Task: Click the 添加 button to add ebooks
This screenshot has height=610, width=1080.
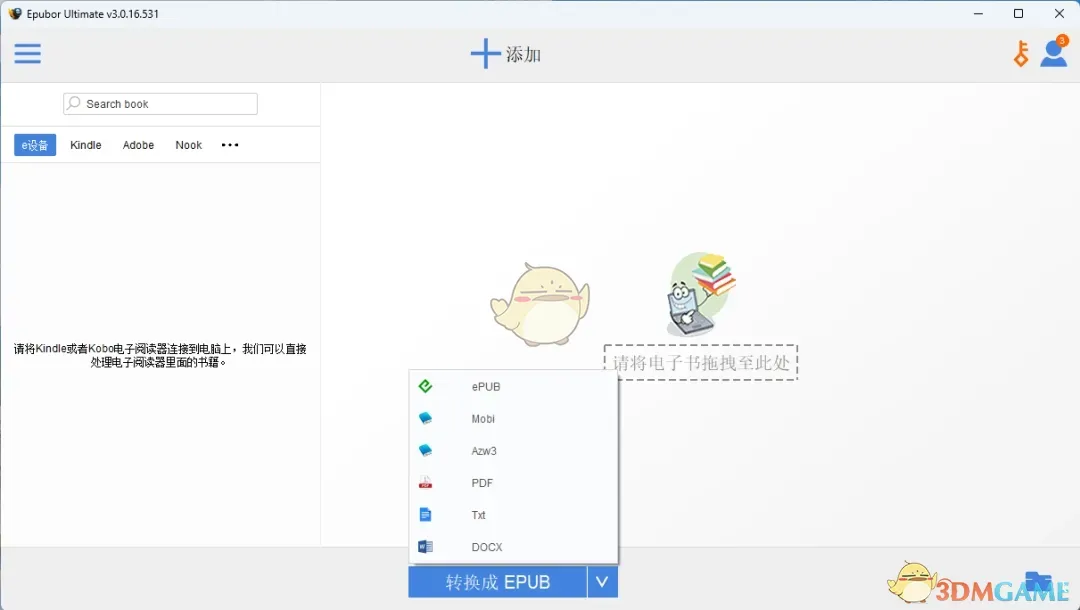Action: pos(506,53)
